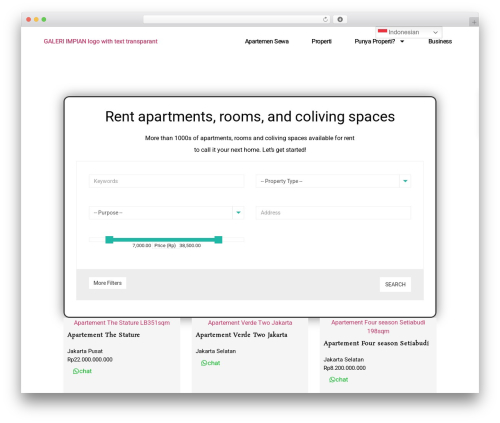This screenshot has width=500, height=423.
Task: Open Apartement The Stature LB351sqm link
Action: pos(122,323)
